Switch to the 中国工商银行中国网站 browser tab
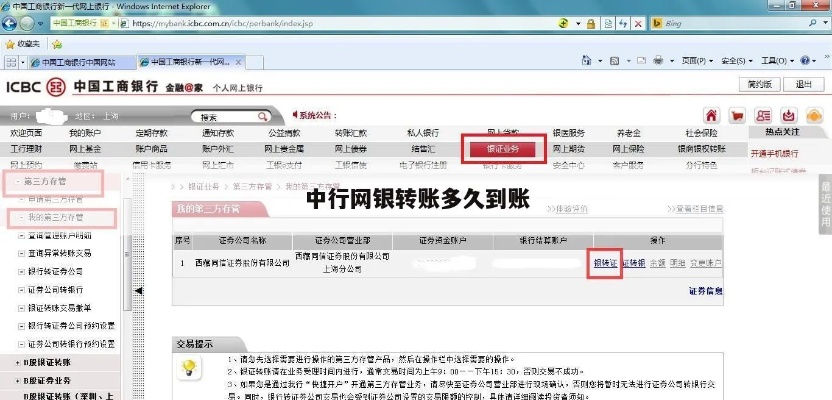Image resolution: width=832 pixels, height=400 pixels. click(x=82, y=63)
